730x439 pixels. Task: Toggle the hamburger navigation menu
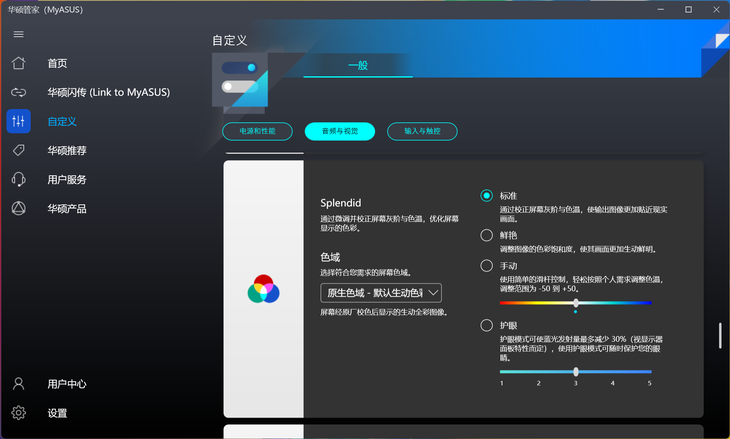(x=19, y=34)
